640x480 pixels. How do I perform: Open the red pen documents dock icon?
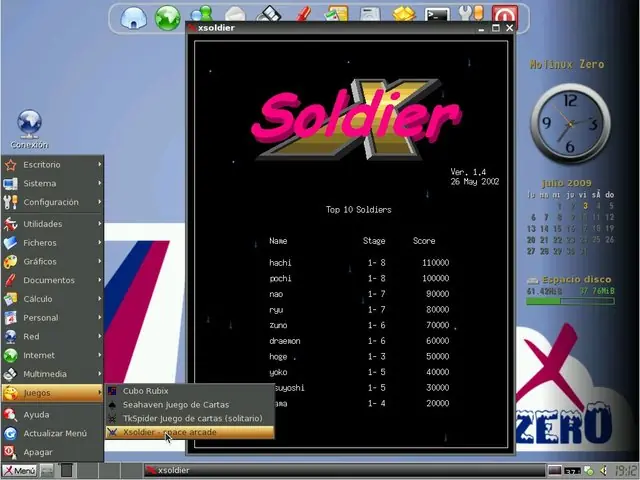coord(303,14)
